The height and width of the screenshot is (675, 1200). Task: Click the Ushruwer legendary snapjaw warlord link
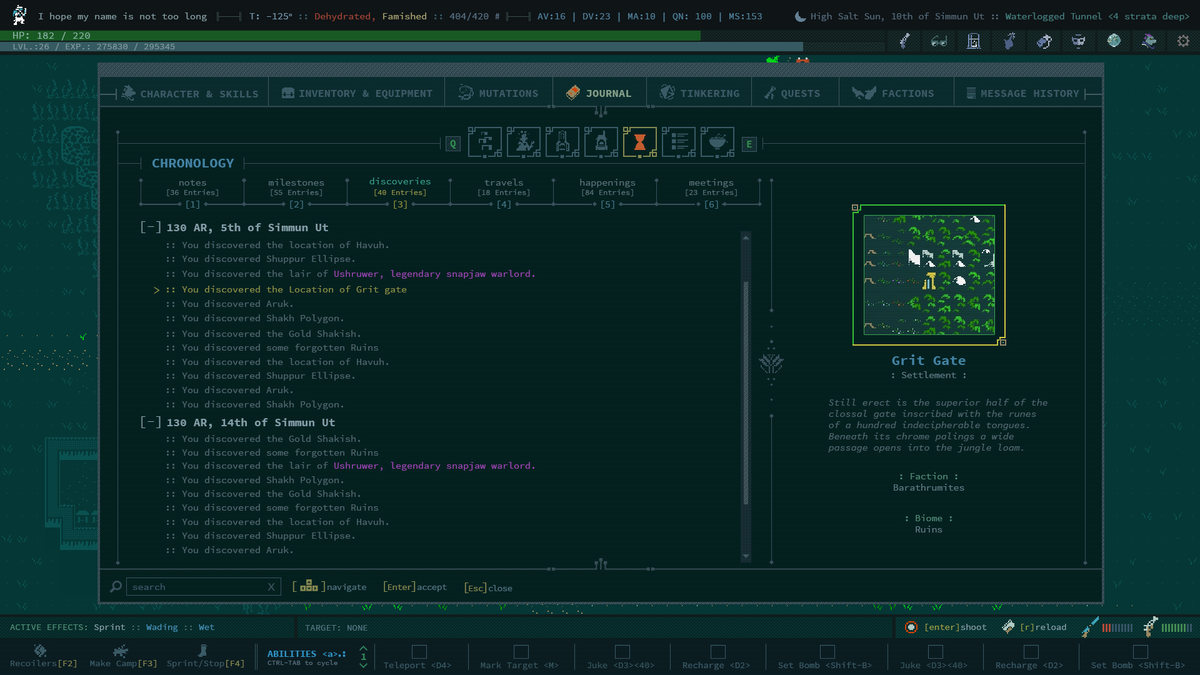pyautogui.click(x=437, y=273)
